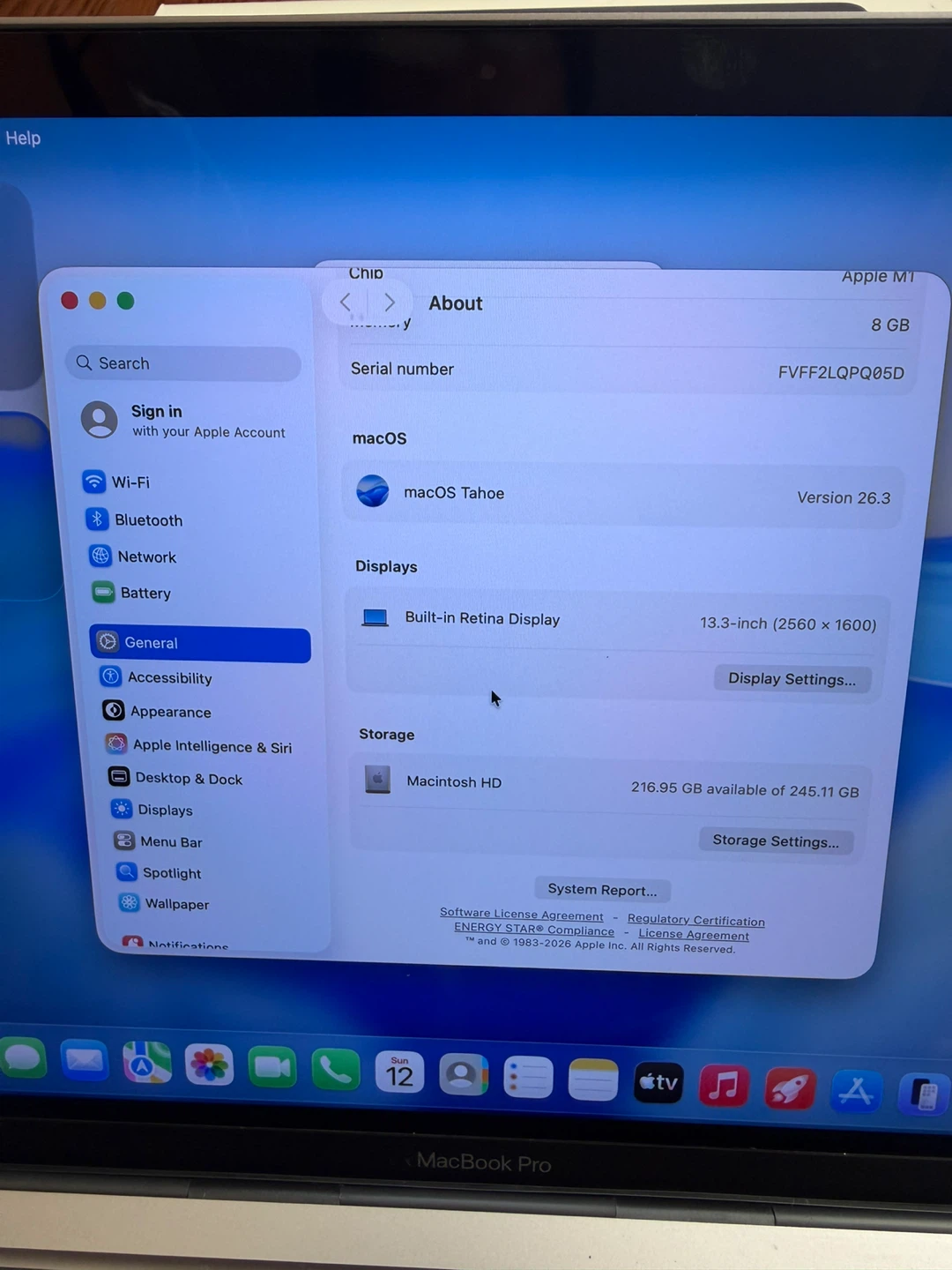Viewport: 952px width, 1270px height.
Task: Click the About page title
Action: [x=456, y=303]
